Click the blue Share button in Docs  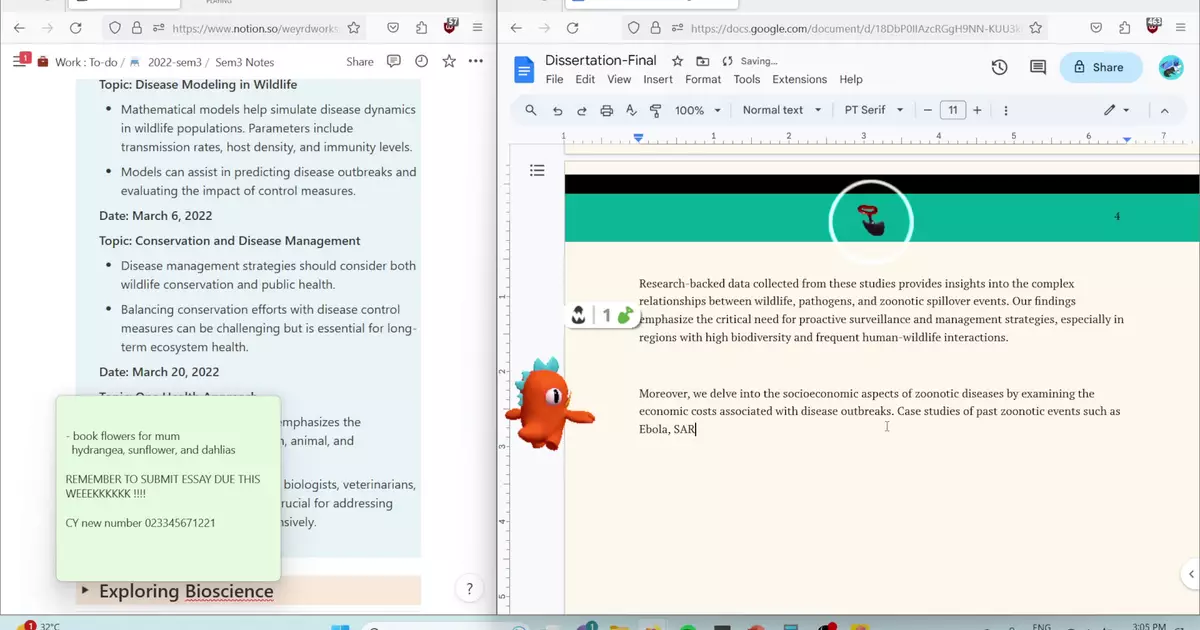click(x=1100, y=67)
